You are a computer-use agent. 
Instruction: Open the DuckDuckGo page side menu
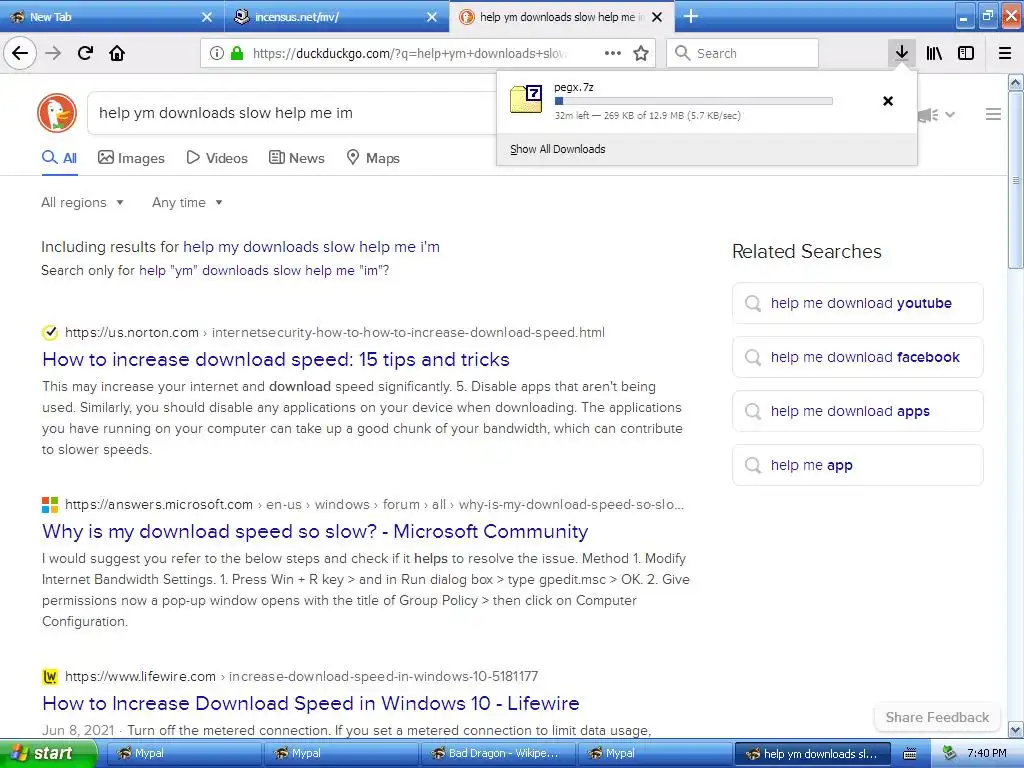[x=993, y=115]
